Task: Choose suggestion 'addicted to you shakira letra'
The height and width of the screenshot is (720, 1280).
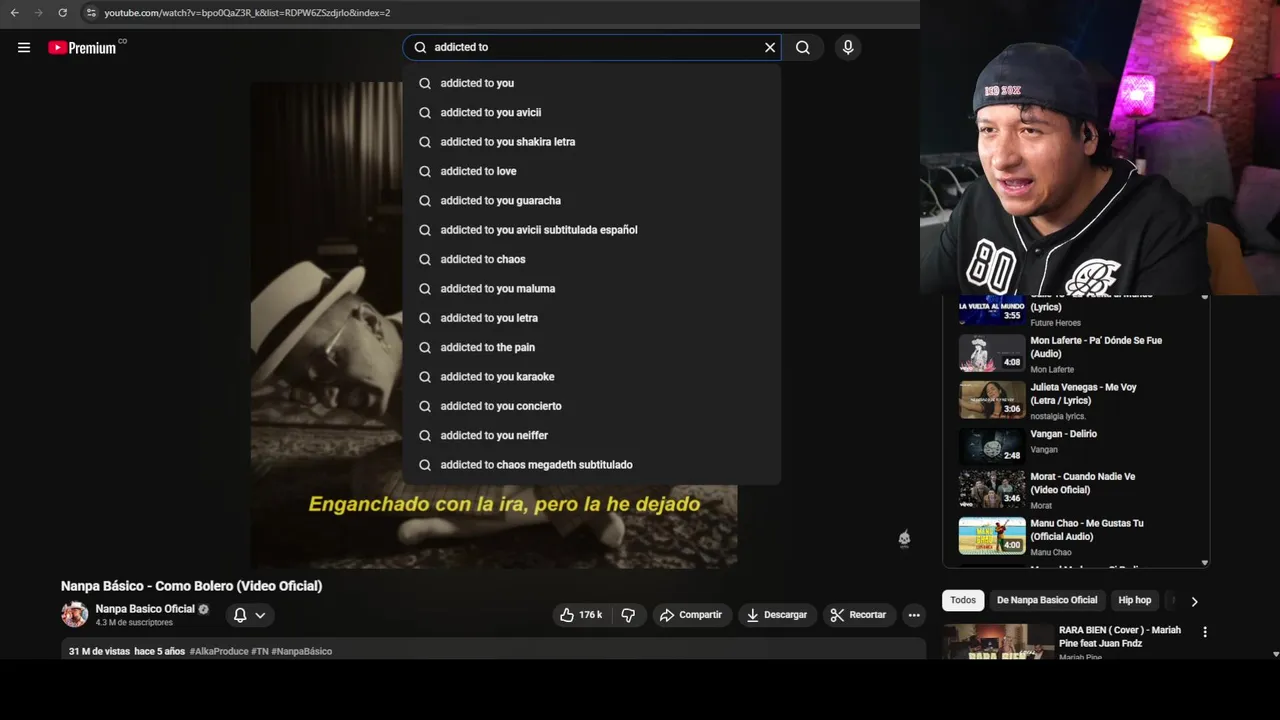Action: click(592, 142)
